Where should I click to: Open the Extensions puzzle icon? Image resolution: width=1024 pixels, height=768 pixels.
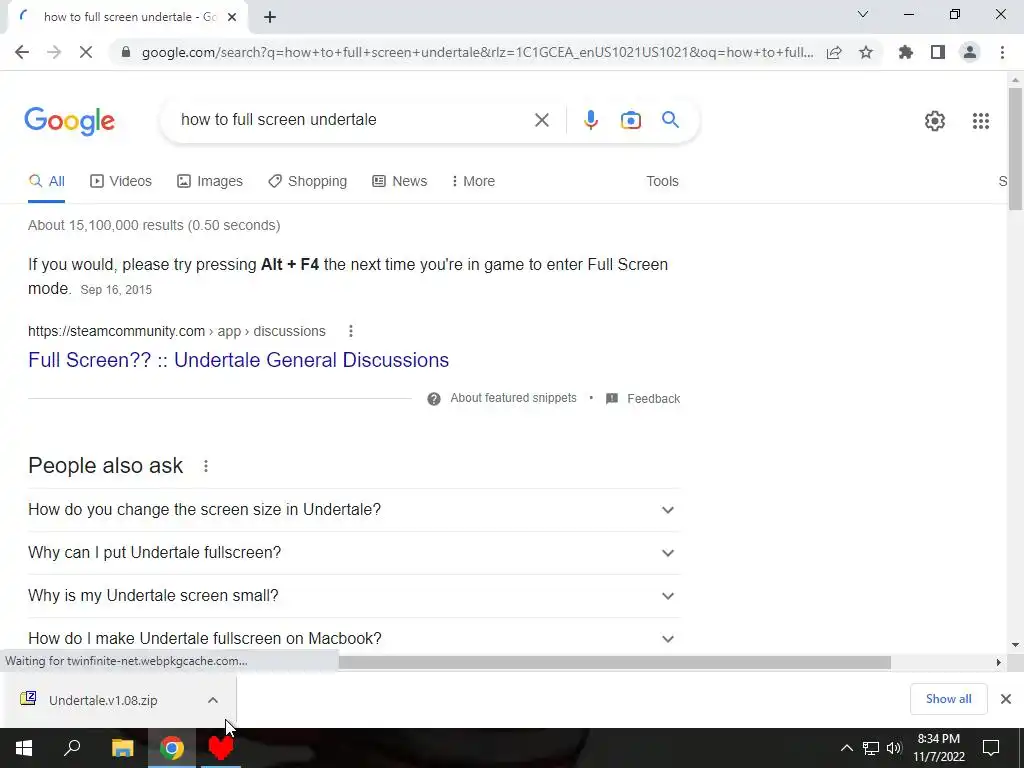pyautogui.click(x=906, y=52)
